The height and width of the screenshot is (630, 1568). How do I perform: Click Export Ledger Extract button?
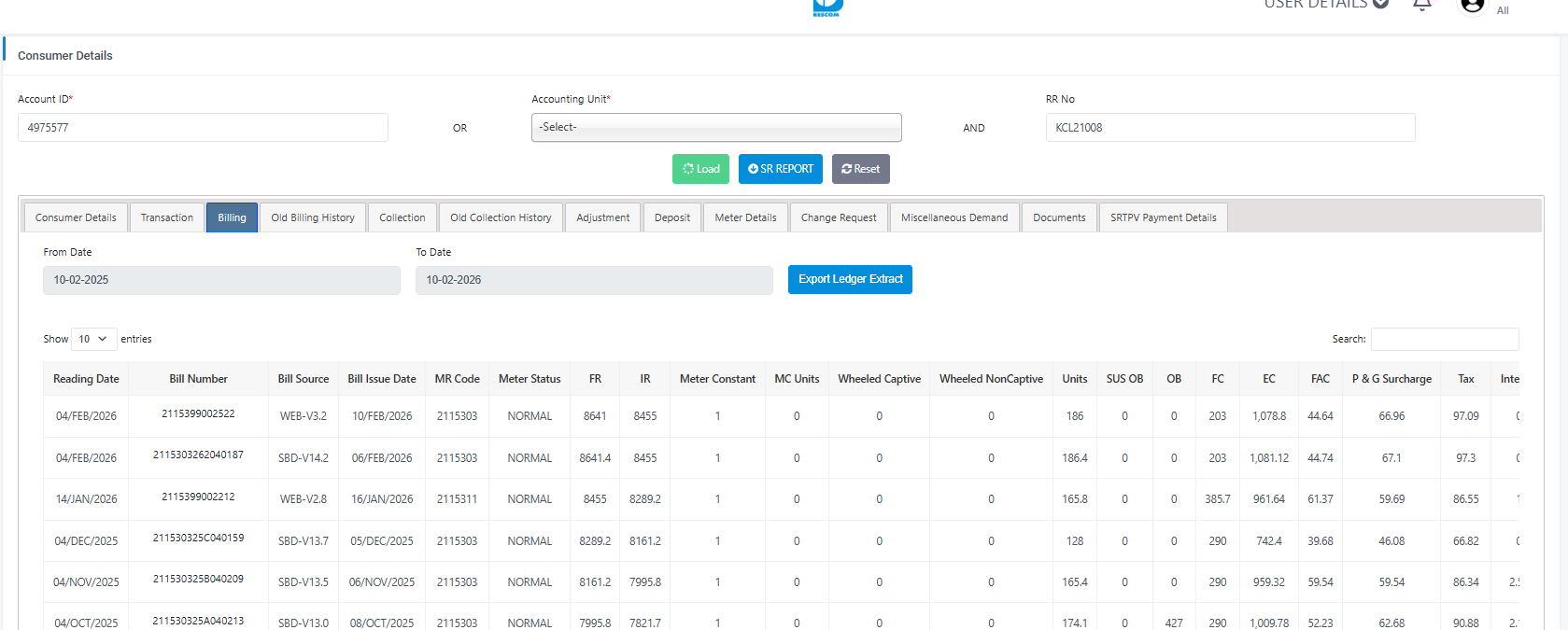click(x=850, y=279)
